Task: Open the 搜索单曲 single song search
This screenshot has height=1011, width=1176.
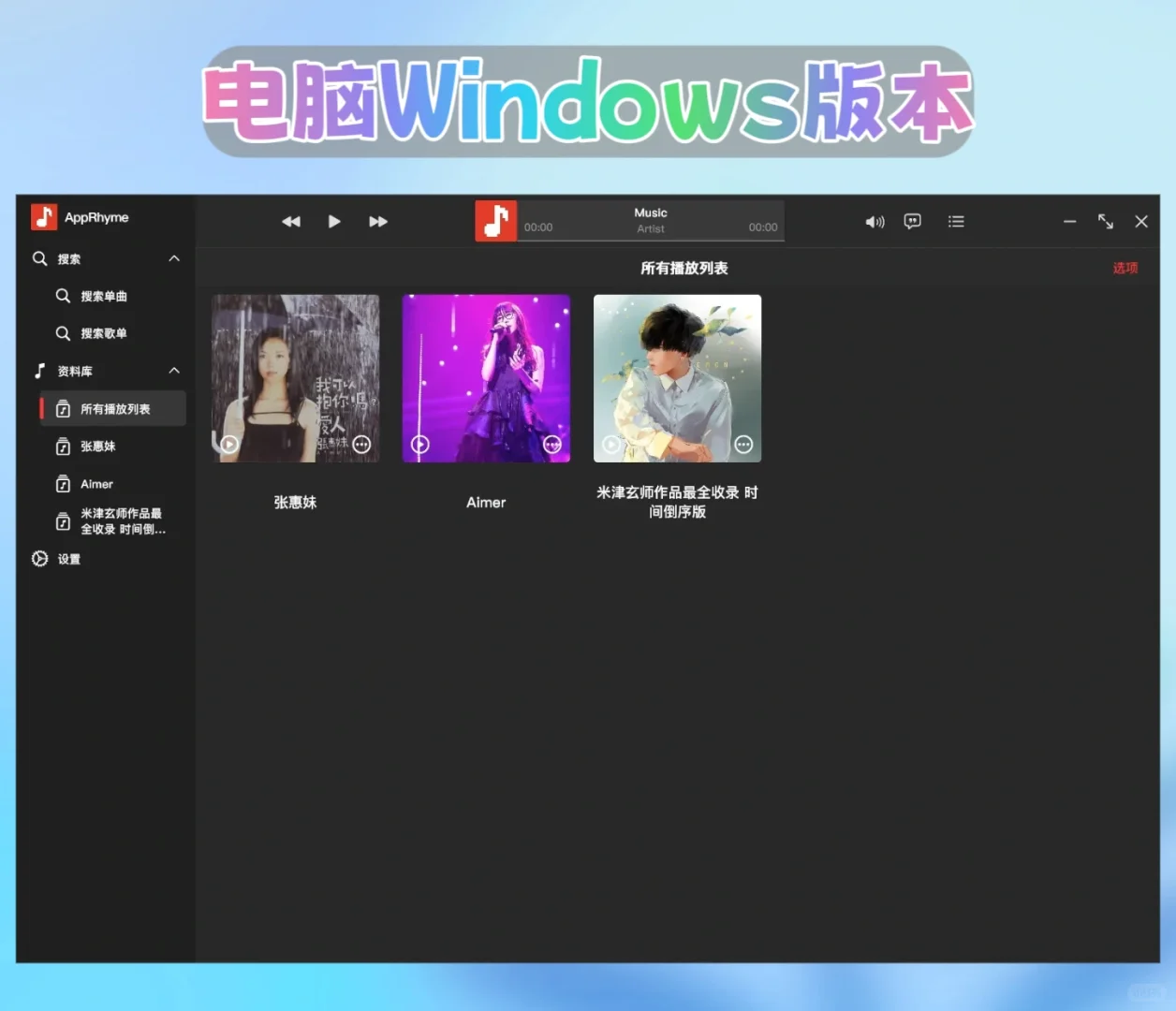Action: click(104, 296)
